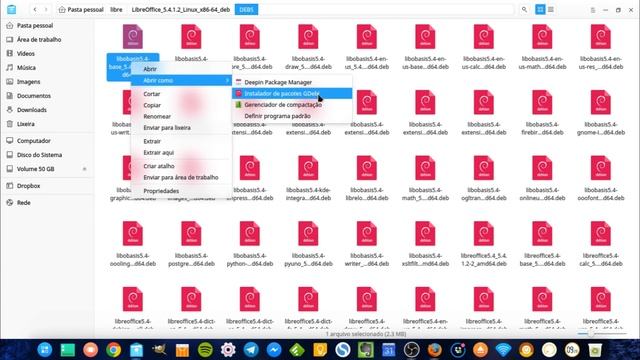Open Área de trabalho in sidebar
Image resolution: width=640 pixels, height=360 pixels.
coord(39,40)
